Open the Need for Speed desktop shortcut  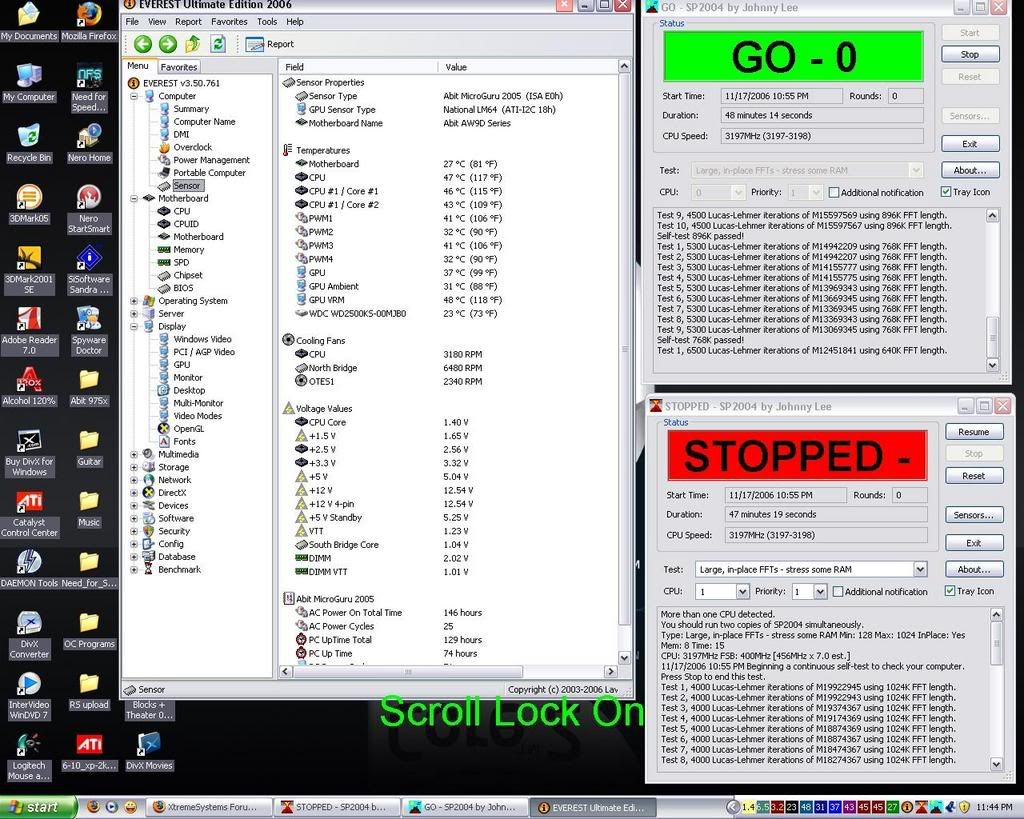(x=89, y=88)
